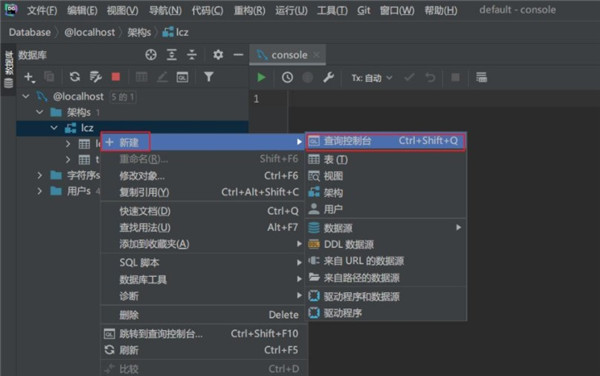Close the console tab
The image size is (600, 376).
point(316,55)
